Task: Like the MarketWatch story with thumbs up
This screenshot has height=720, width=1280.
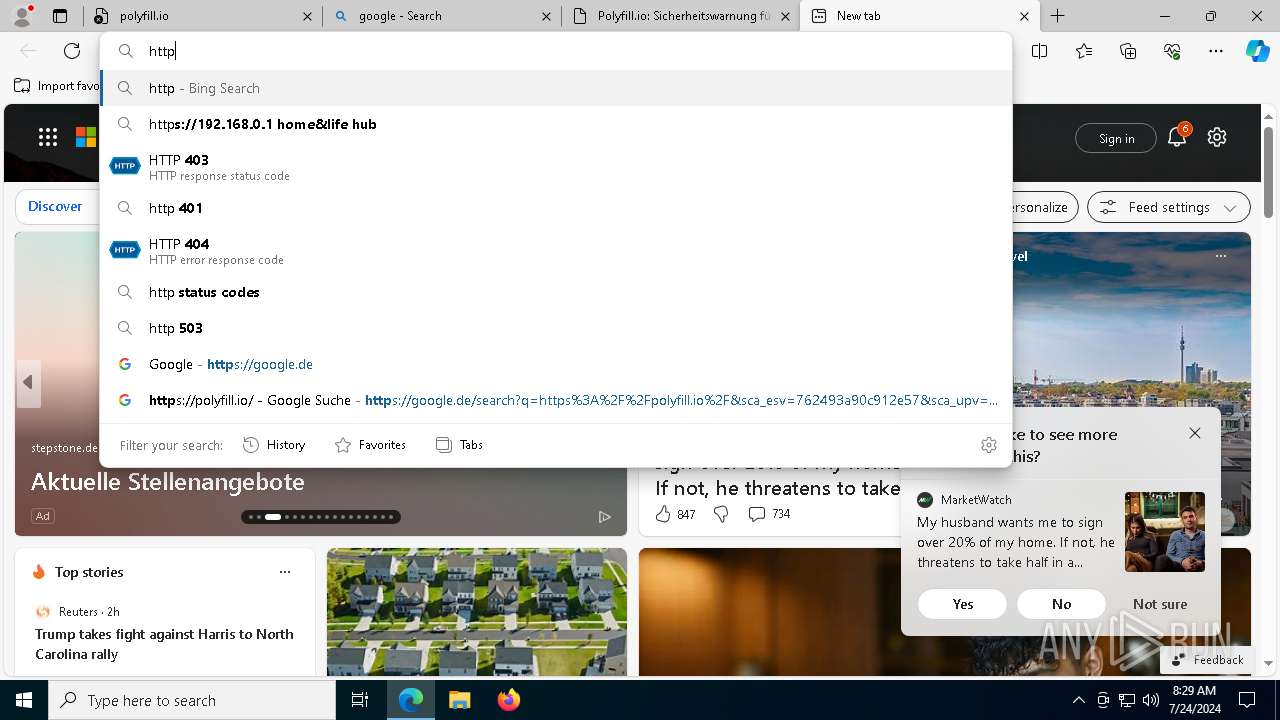Action: pos(662,514)
